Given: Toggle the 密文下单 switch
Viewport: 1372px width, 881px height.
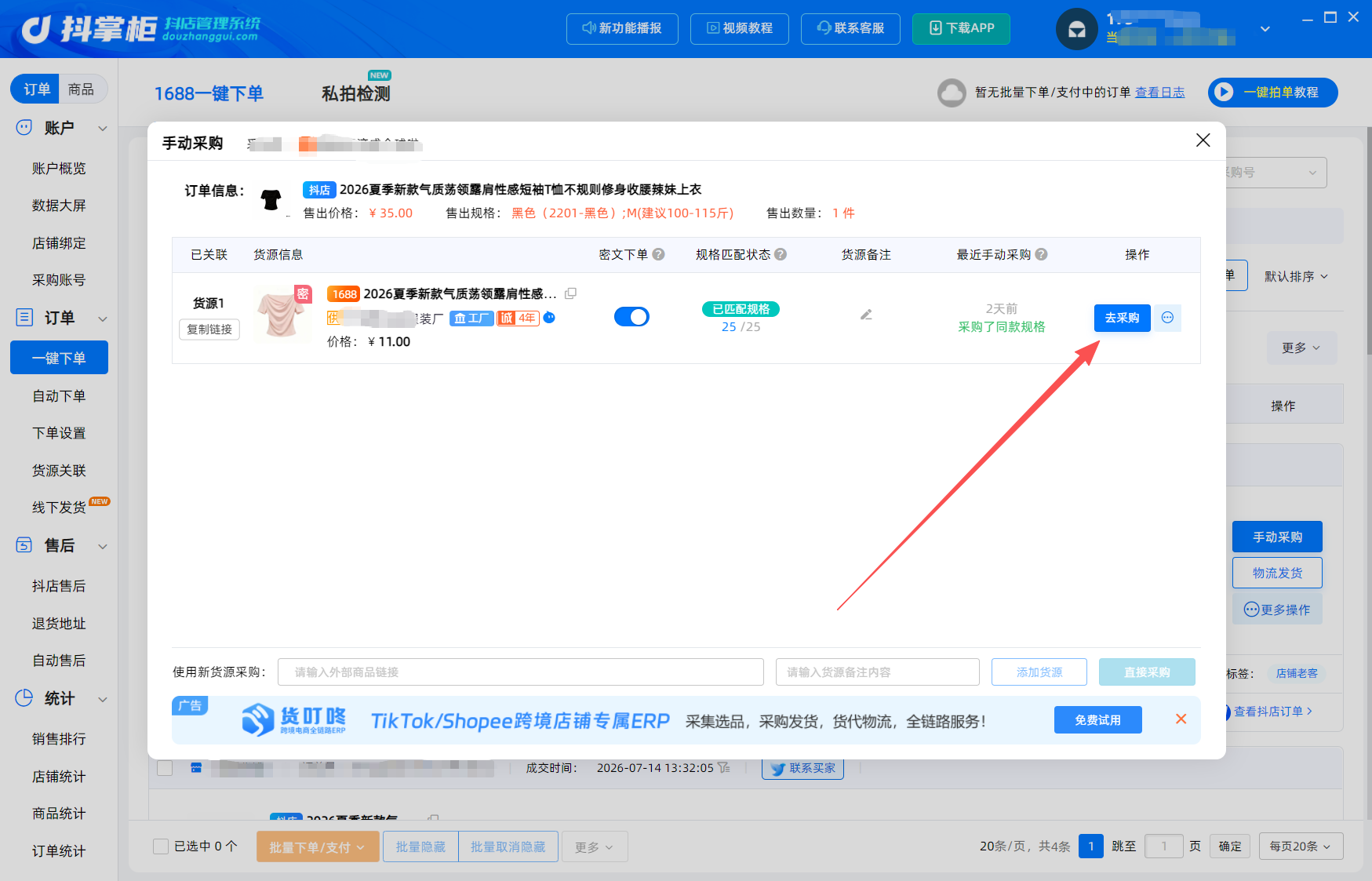Looking at the screenshot, I should coord(631,317).
